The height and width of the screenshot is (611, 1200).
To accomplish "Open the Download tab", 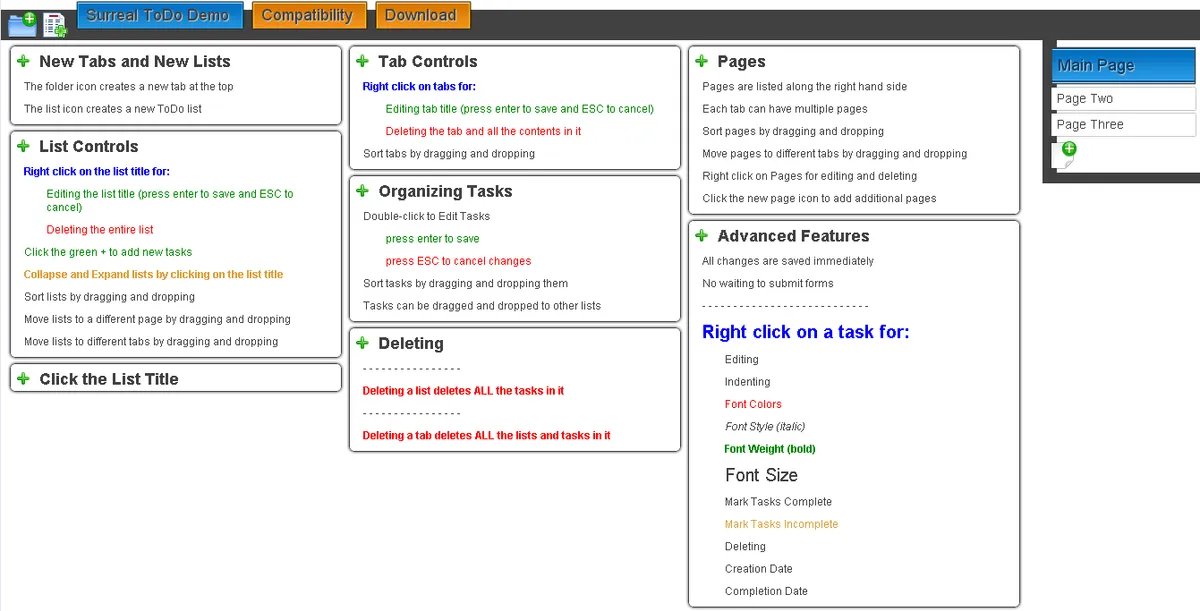I will [x=422, y=15].
